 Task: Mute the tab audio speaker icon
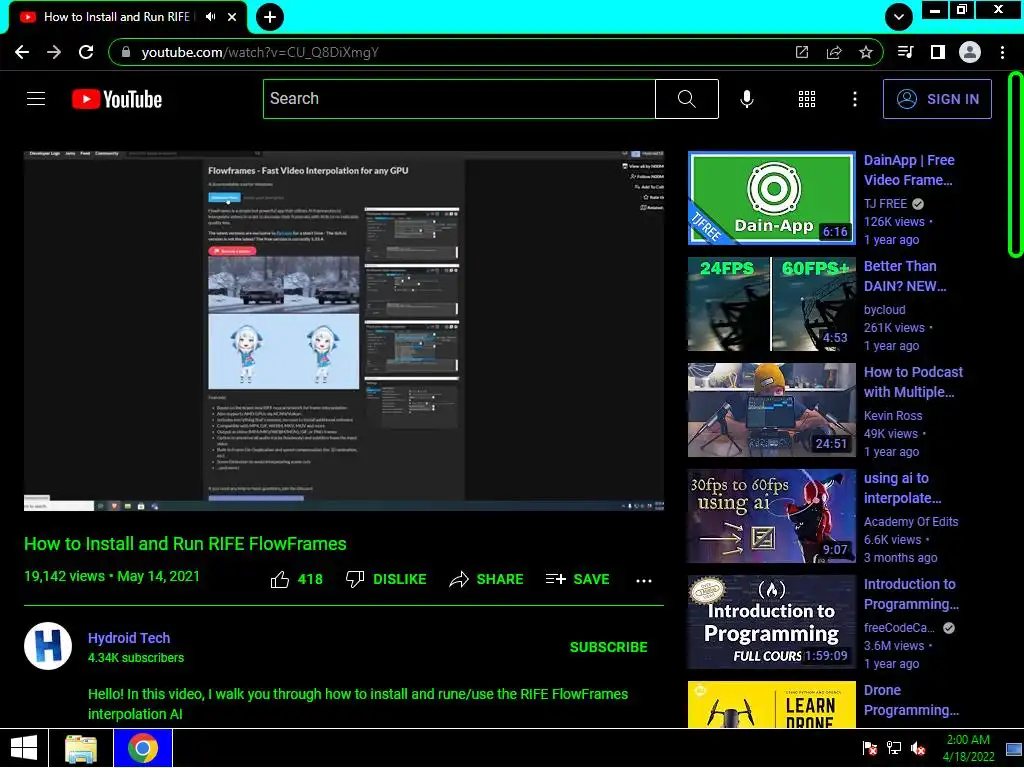click(210, 17)
